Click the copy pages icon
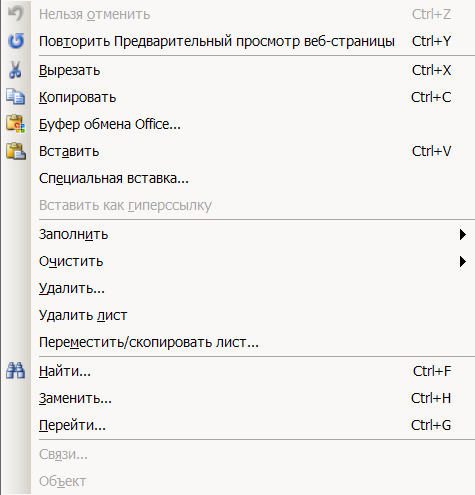The image size is (475, 495). pyautogui.click(x=15, y=97)
